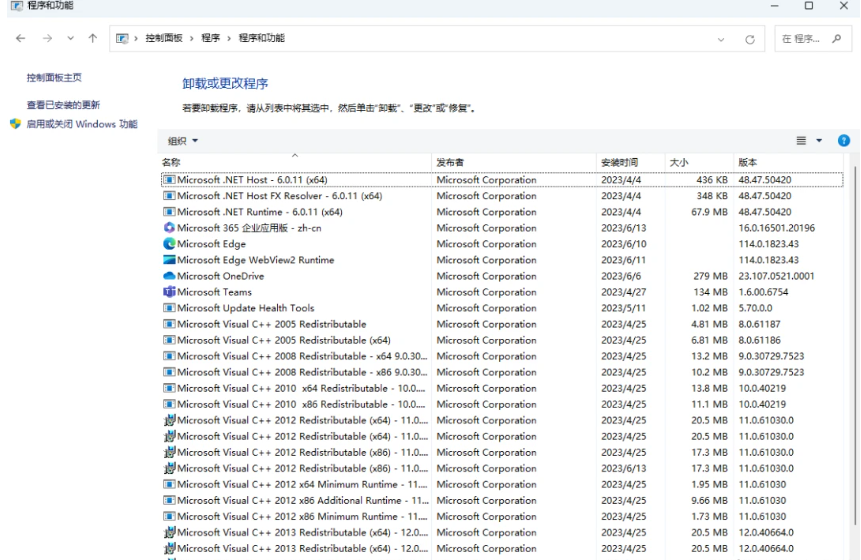Expand the address bar history dropdown
The width and height of the screenshot is (861, 560).
[x=721, y=40]
